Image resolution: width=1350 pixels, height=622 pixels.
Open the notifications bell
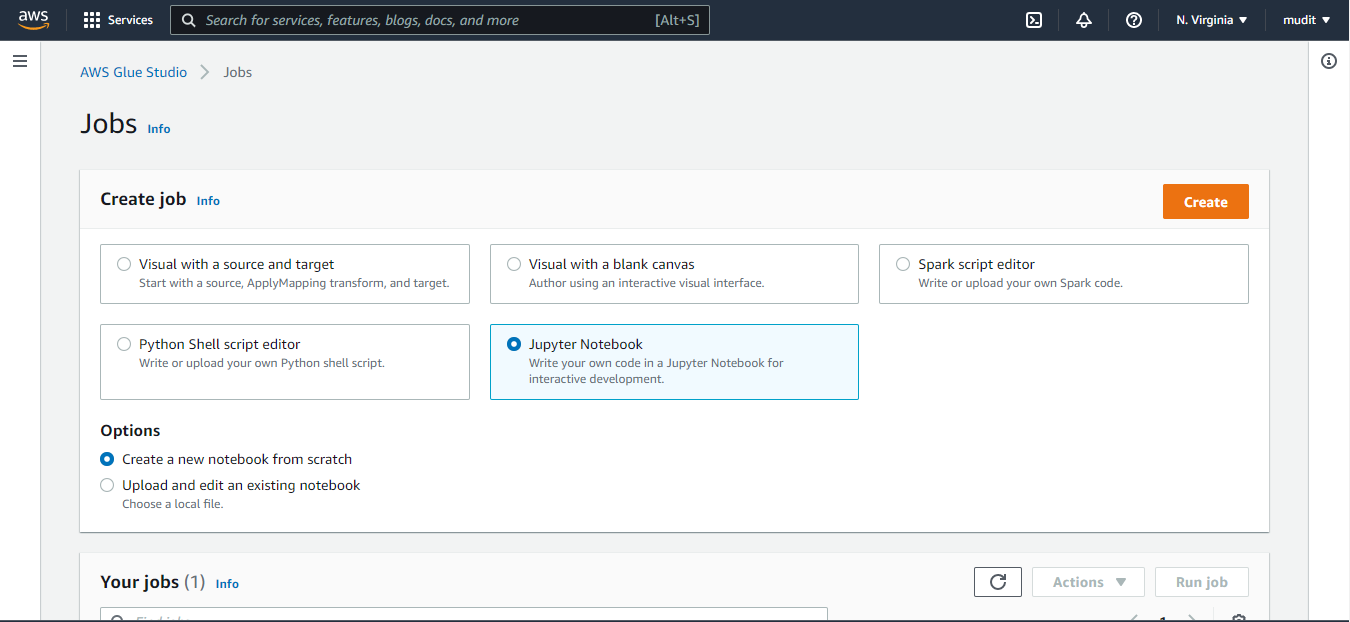(x=1084, y=20)
